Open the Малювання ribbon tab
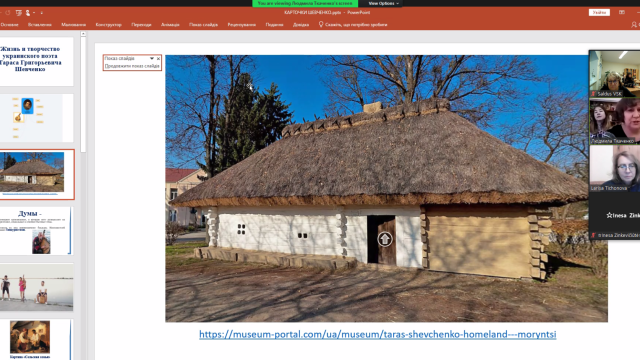640x360 pixels. pyautogui.click(x=73, y=24)
